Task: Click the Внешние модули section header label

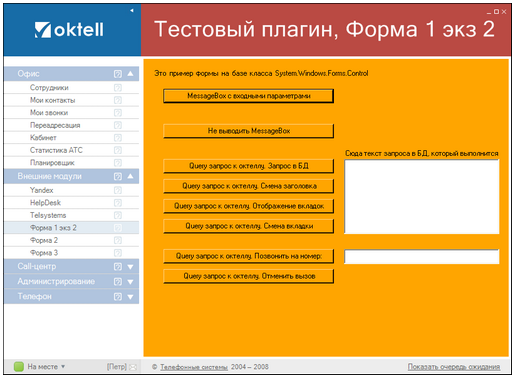Action: point(49,176)
